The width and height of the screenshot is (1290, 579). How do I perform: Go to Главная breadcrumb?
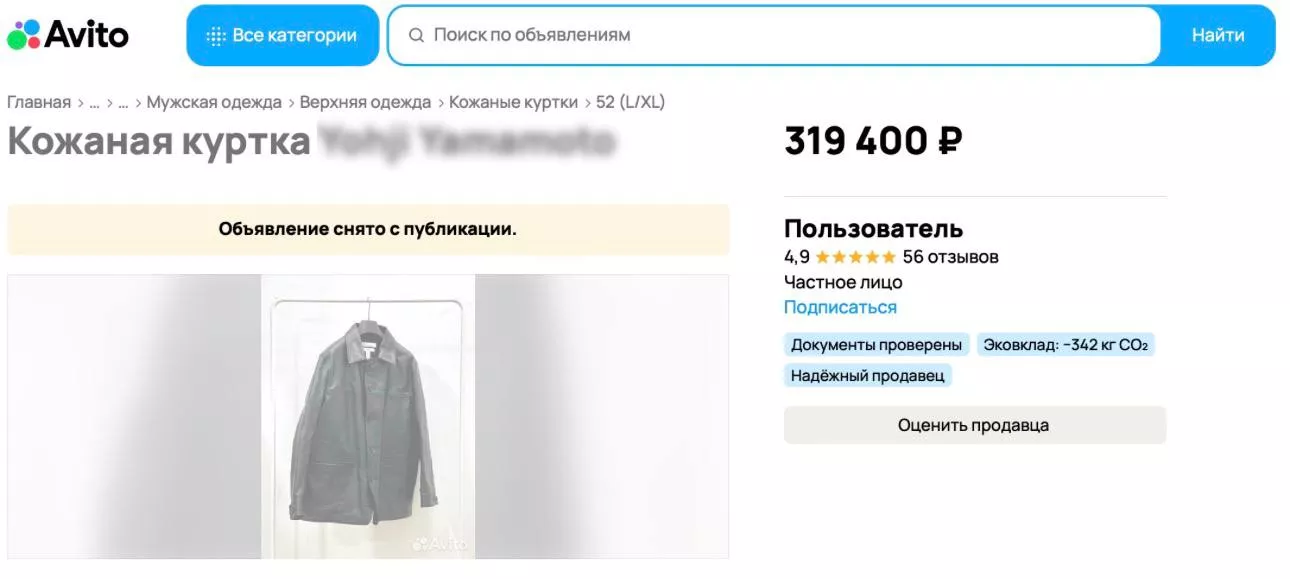coord(39,102)
